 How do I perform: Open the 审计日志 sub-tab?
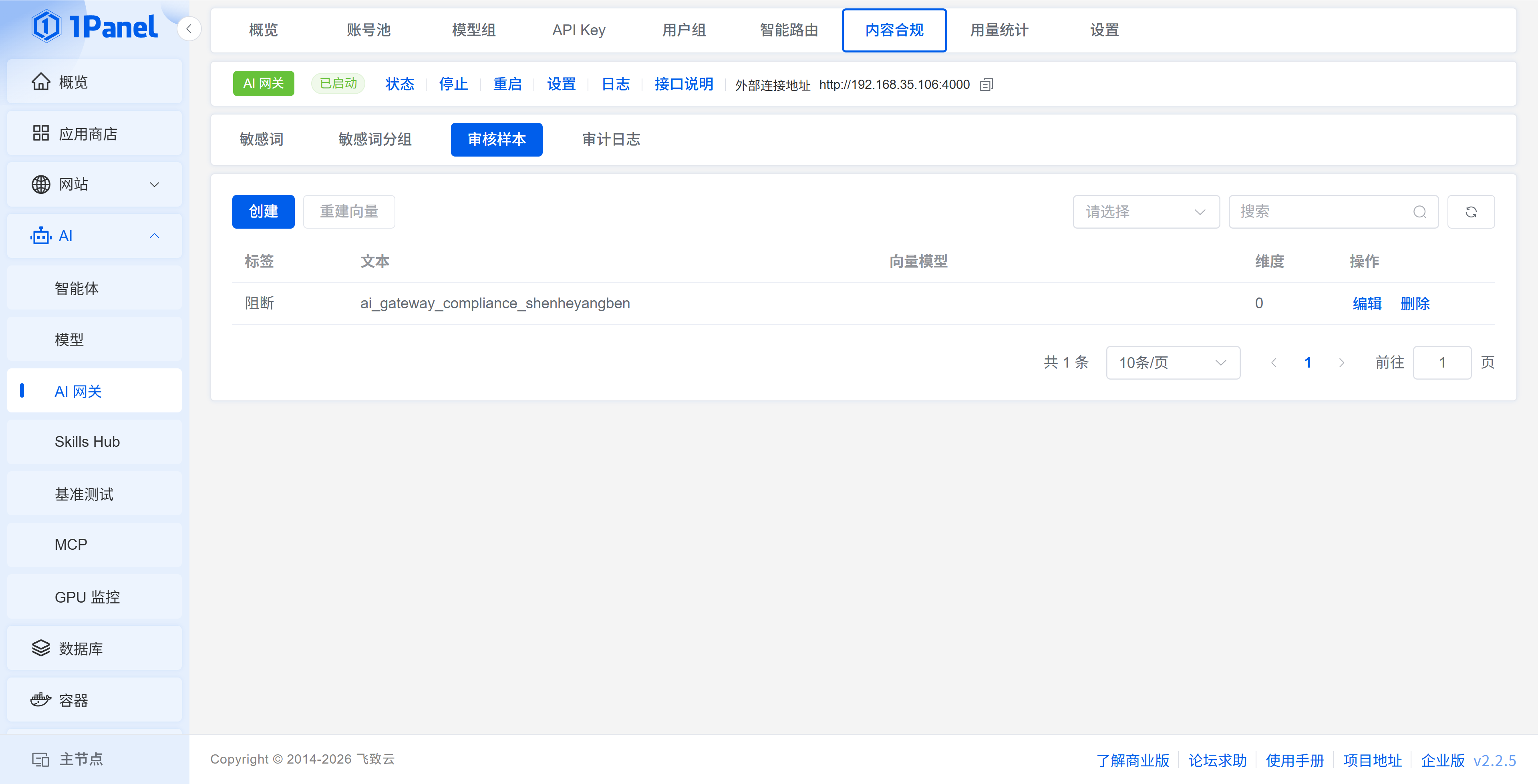[x=611, y=139]
